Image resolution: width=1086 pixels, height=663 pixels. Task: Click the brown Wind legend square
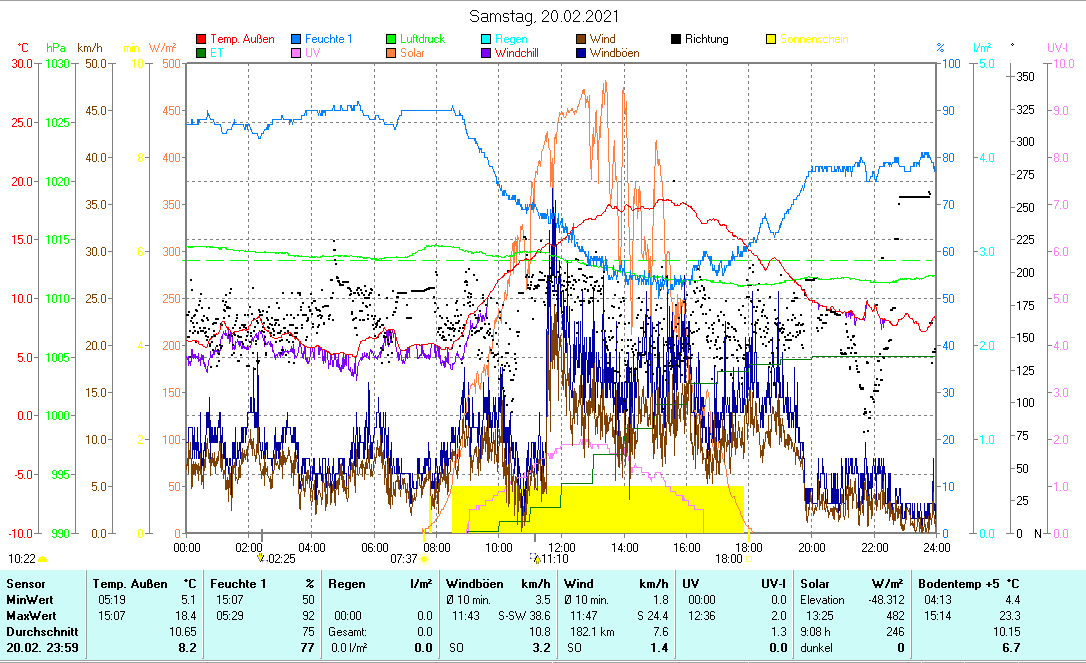click(581, 39)
